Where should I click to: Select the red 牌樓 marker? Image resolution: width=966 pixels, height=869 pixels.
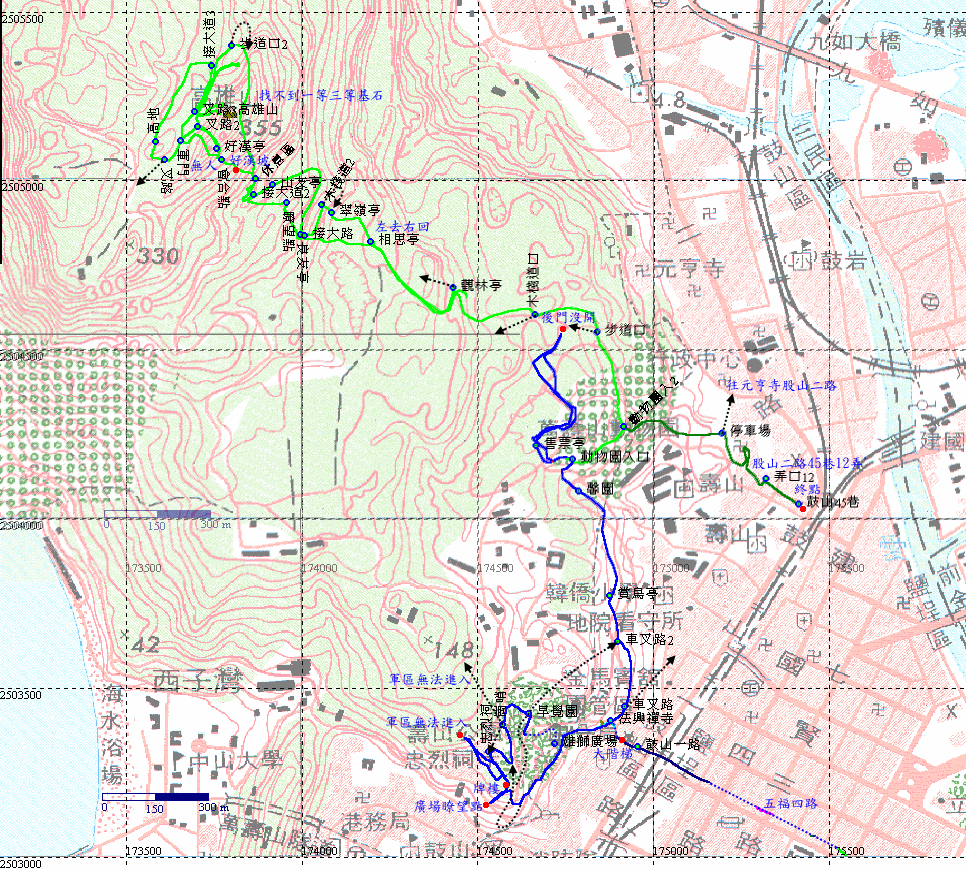point(506,786)
